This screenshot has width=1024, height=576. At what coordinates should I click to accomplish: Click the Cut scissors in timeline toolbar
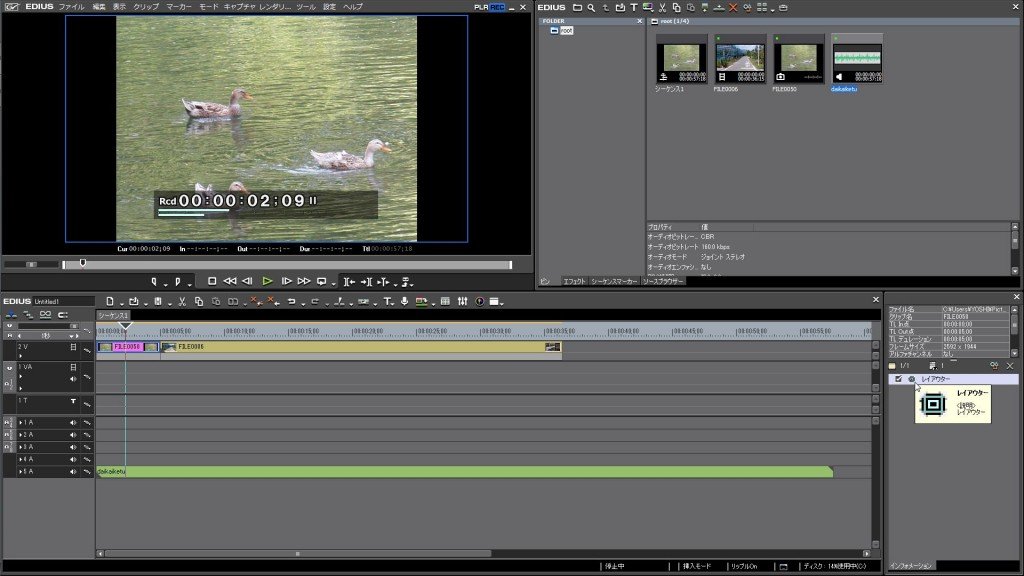point(182,301)
